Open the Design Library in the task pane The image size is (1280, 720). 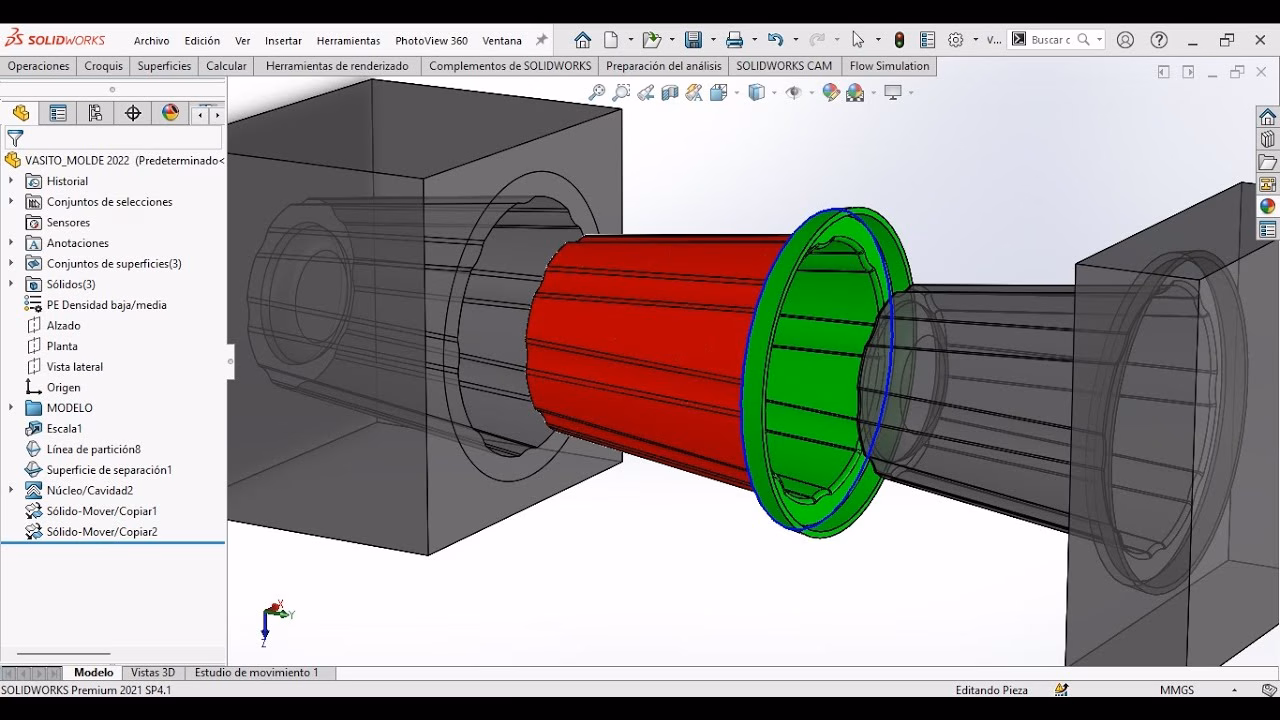click(1267, 139)
